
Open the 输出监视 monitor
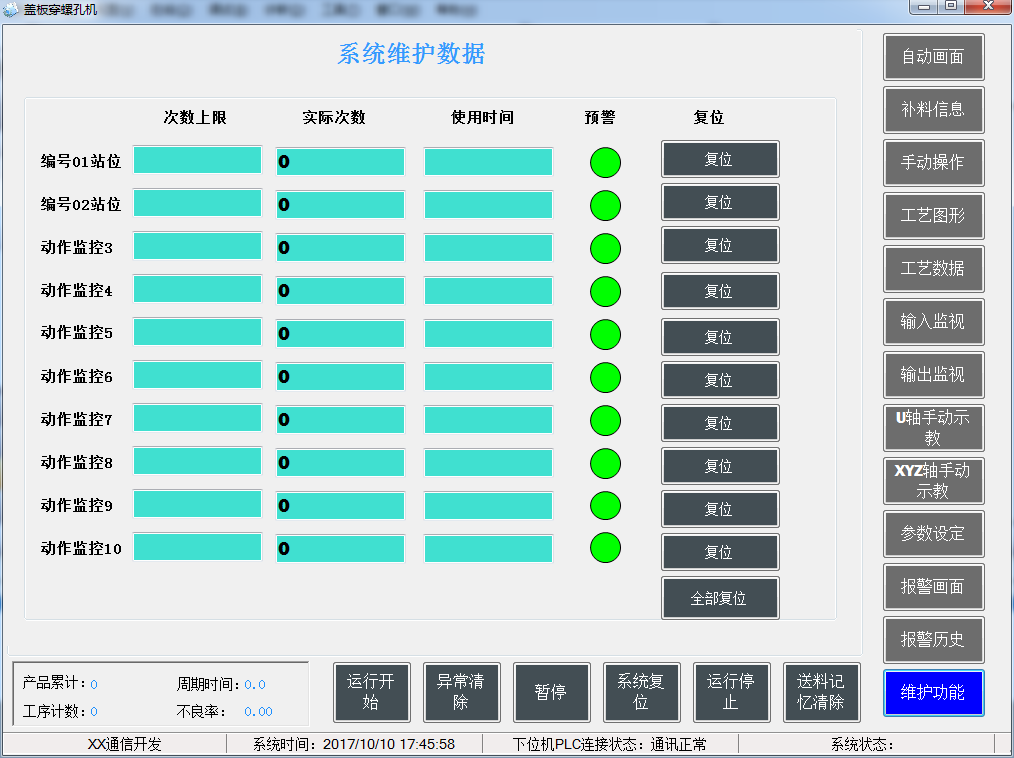click(933, 375)
